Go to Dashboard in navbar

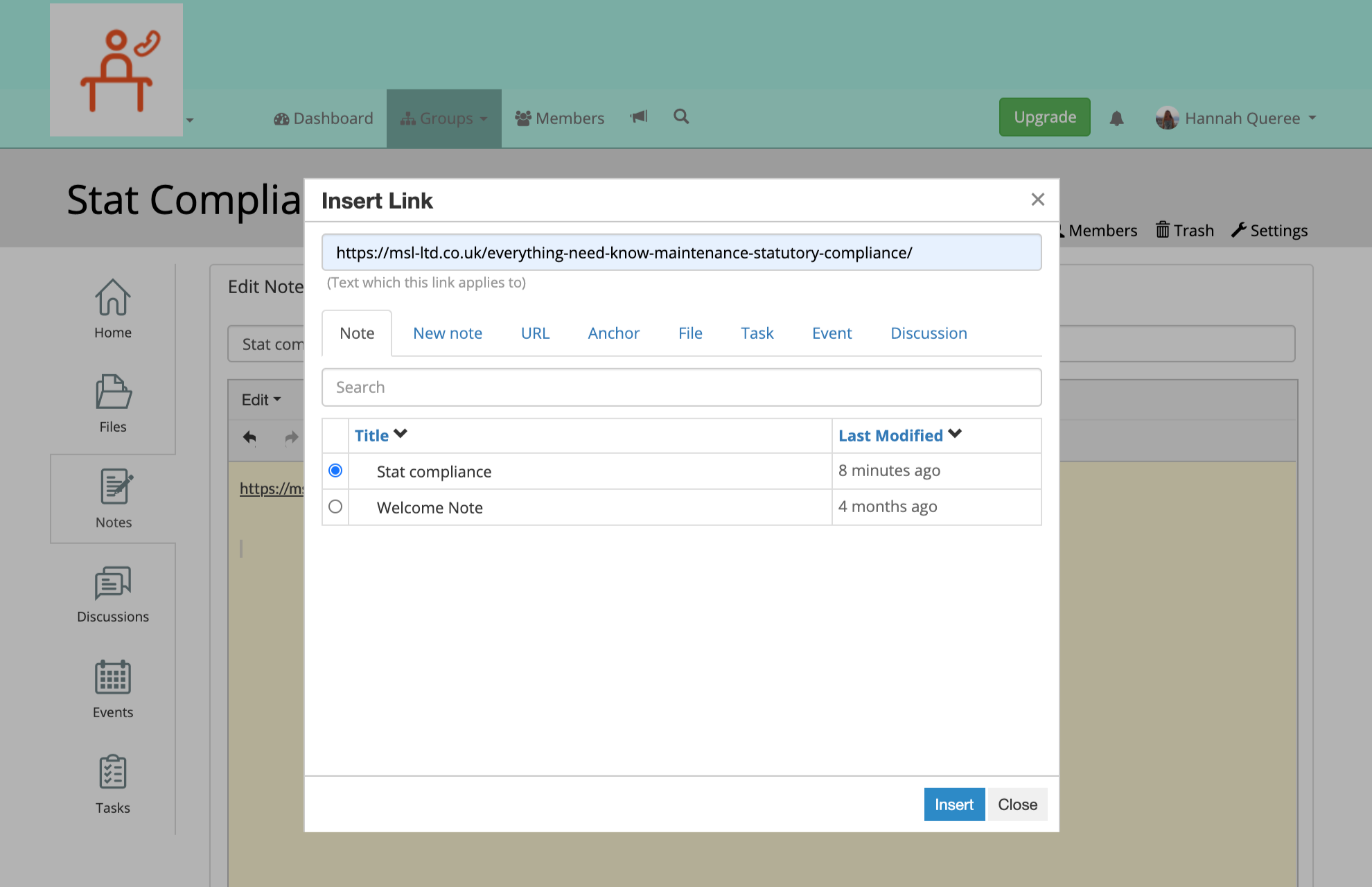pos(324,118)
